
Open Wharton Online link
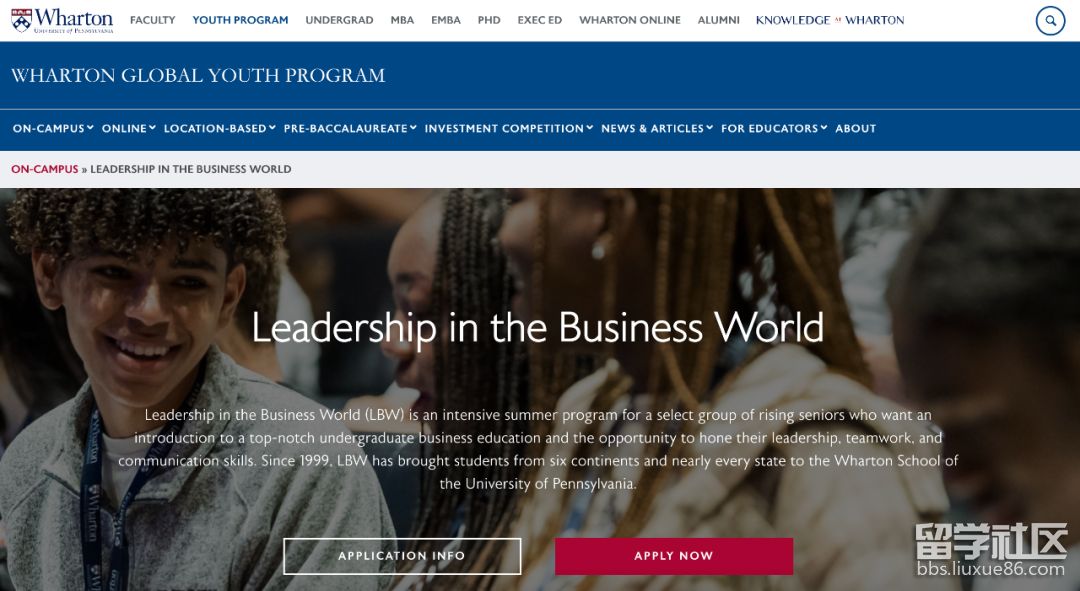click(x=630, y=20)
